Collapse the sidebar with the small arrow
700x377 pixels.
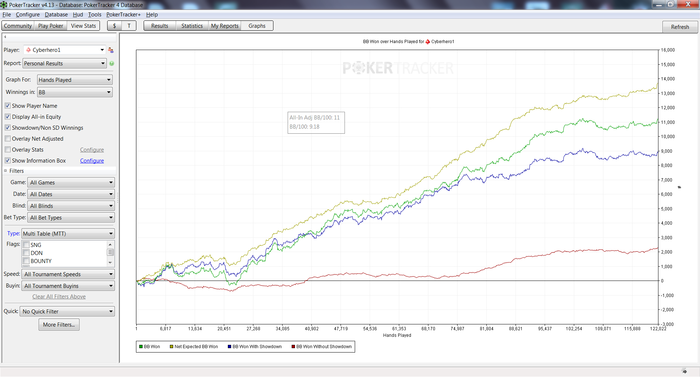(5, 37)
